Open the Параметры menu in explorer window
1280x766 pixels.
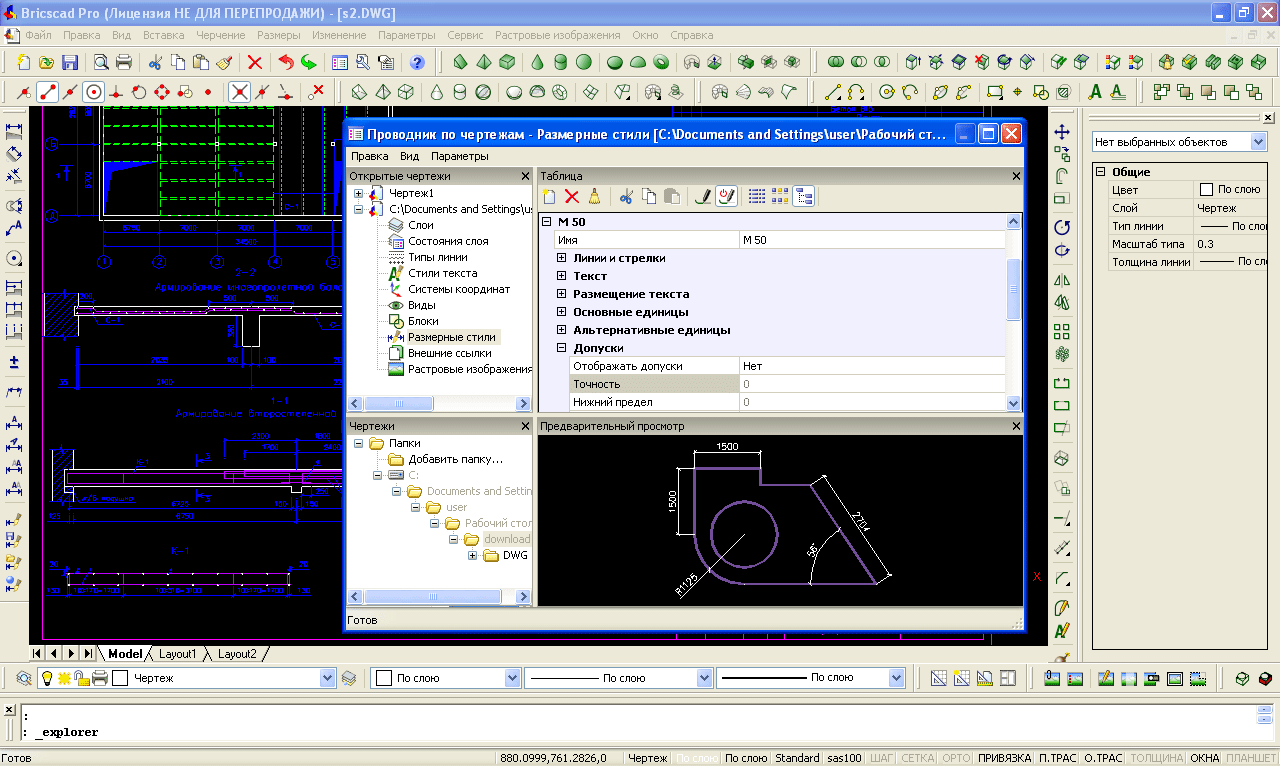pos(459,156)
